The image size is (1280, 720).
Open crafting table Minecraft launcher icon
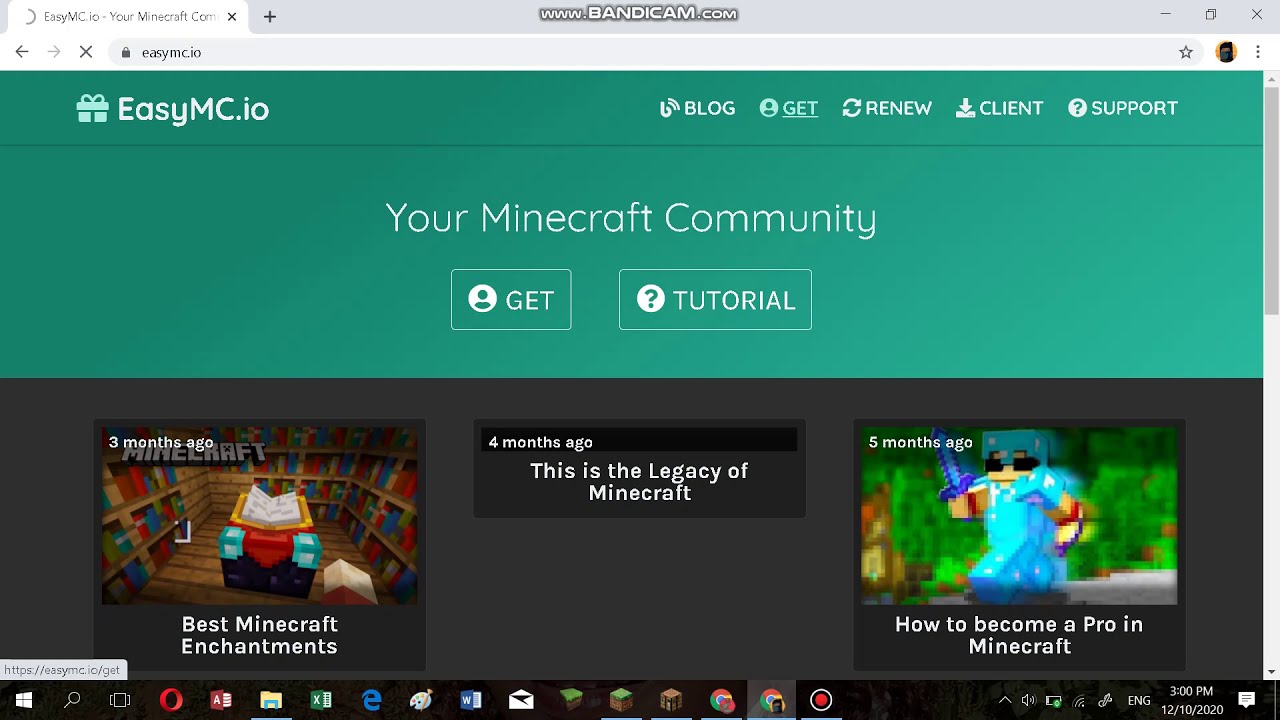[671, 700]
